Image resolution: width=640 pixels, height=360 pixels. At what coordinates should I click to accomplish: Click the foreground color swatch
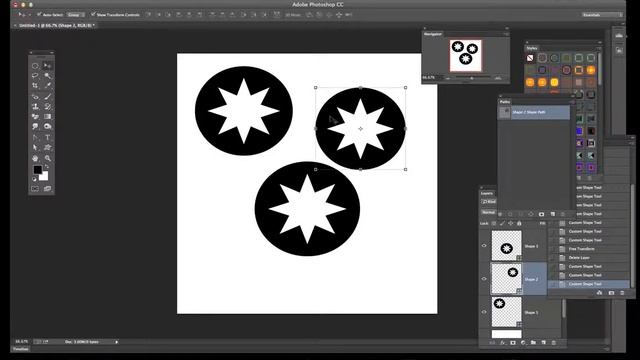click(38, 169)
